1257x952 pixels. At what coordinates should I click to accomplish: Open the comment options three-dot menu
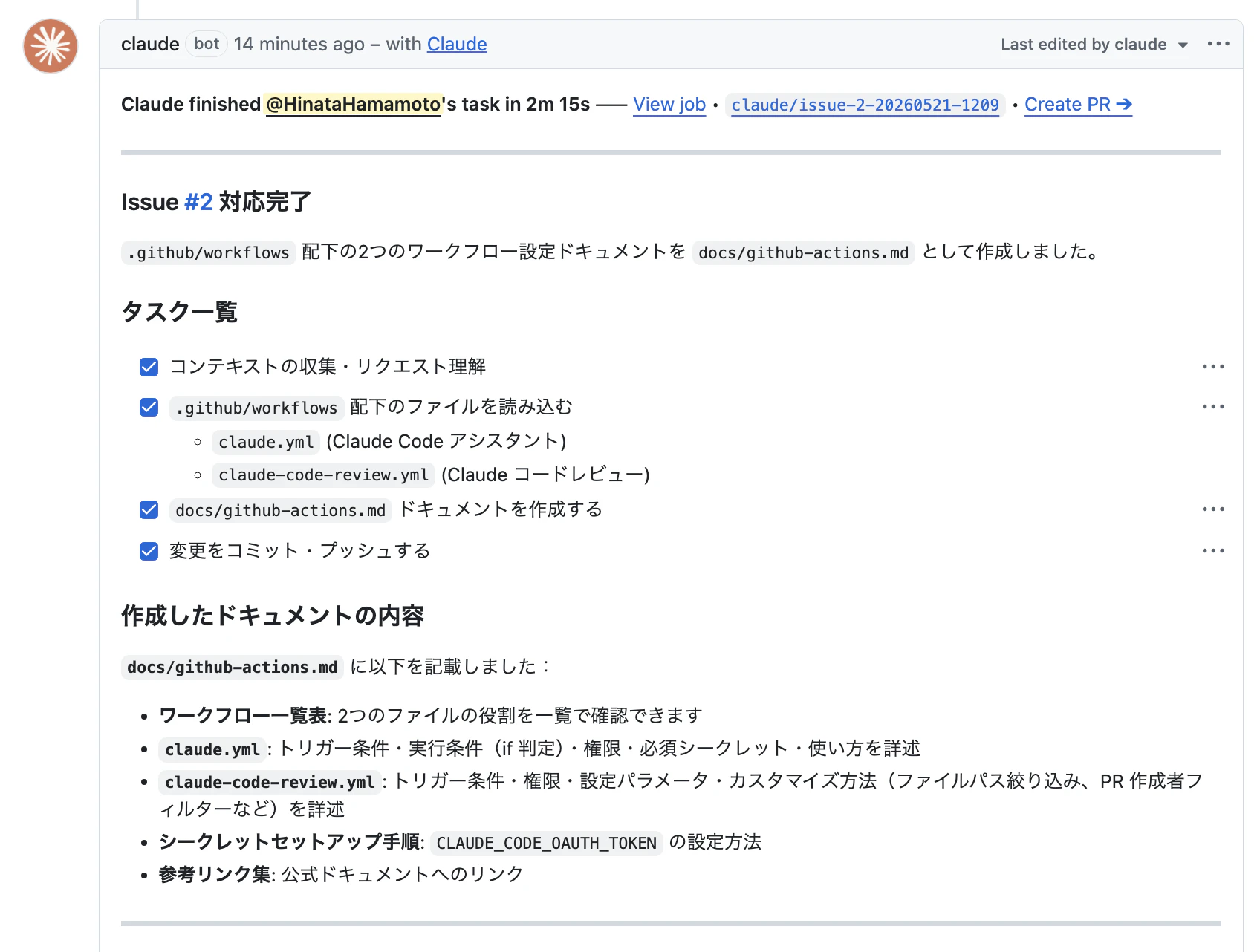click(1218, 44)
